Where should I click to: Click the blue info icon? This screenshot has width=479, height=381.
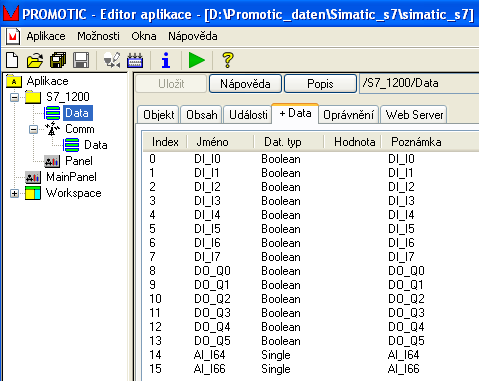(x=166, y=60)
